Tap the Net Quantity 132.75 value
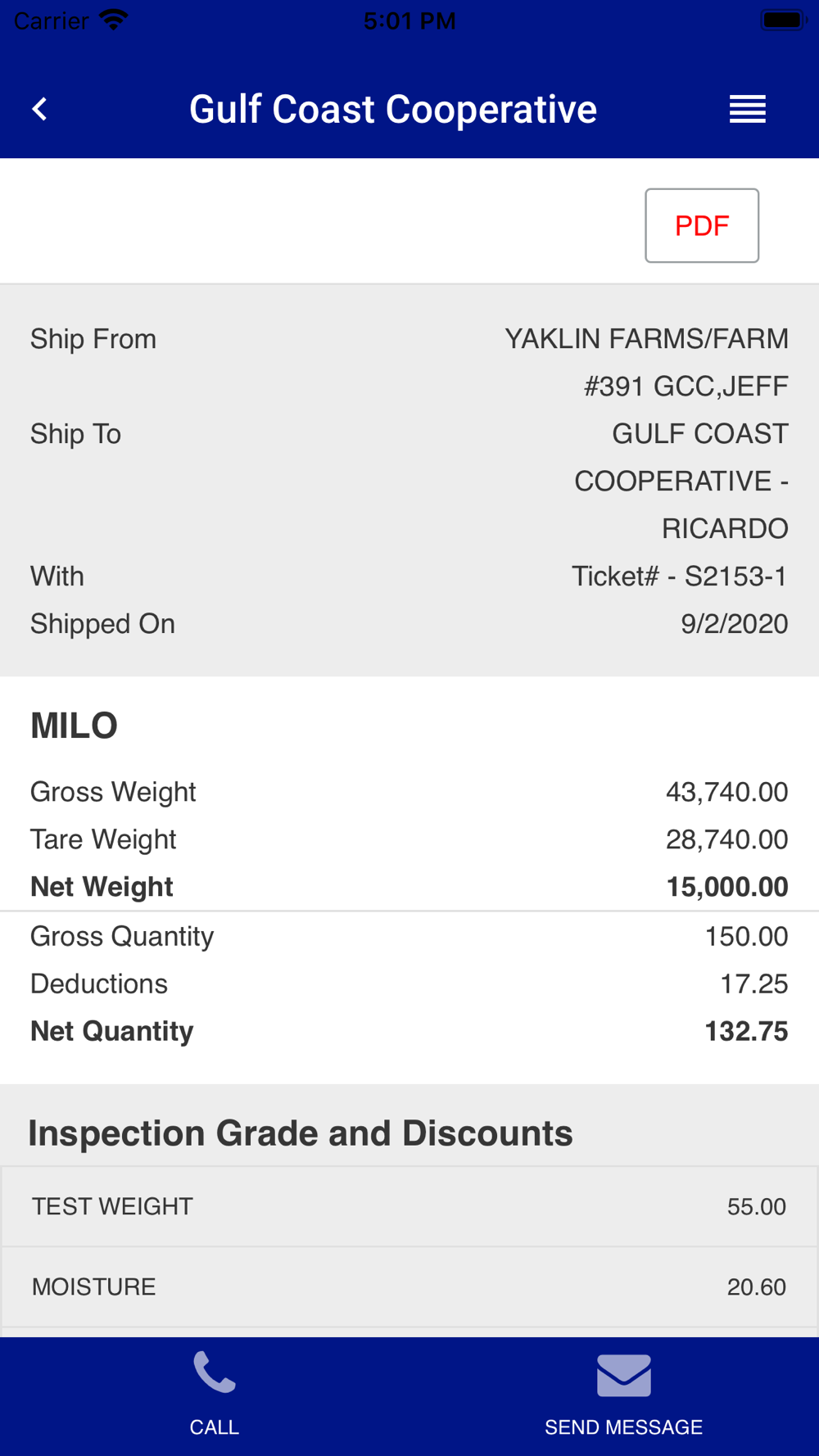The height and width of the screenshot is (1456, 819). click(x=747, y=1031)
